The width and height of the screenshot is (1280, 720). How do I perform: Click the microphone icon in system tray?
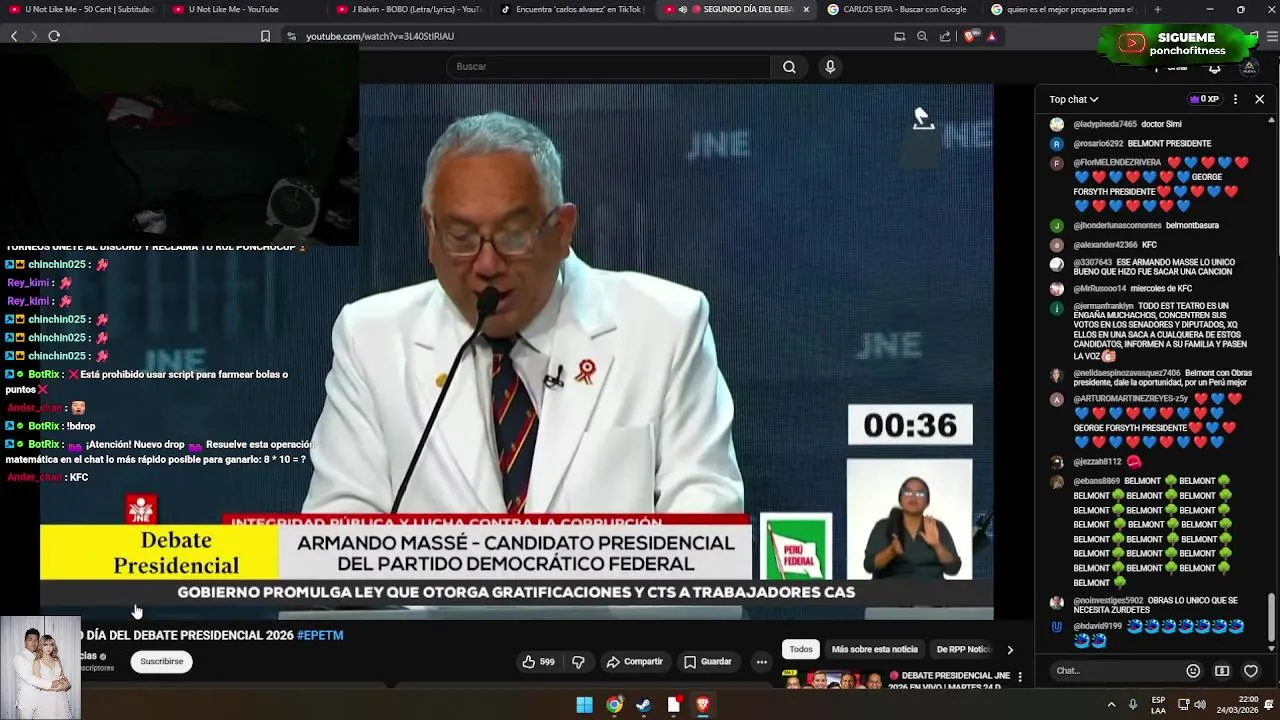(1132, 704)
